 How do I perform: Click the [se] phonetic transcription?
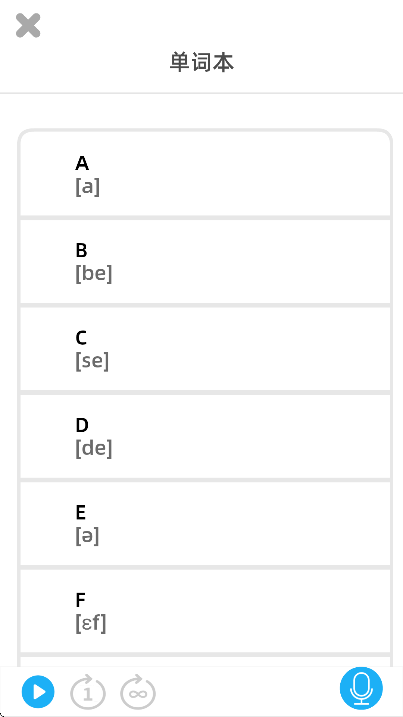(x=92, y=361)
